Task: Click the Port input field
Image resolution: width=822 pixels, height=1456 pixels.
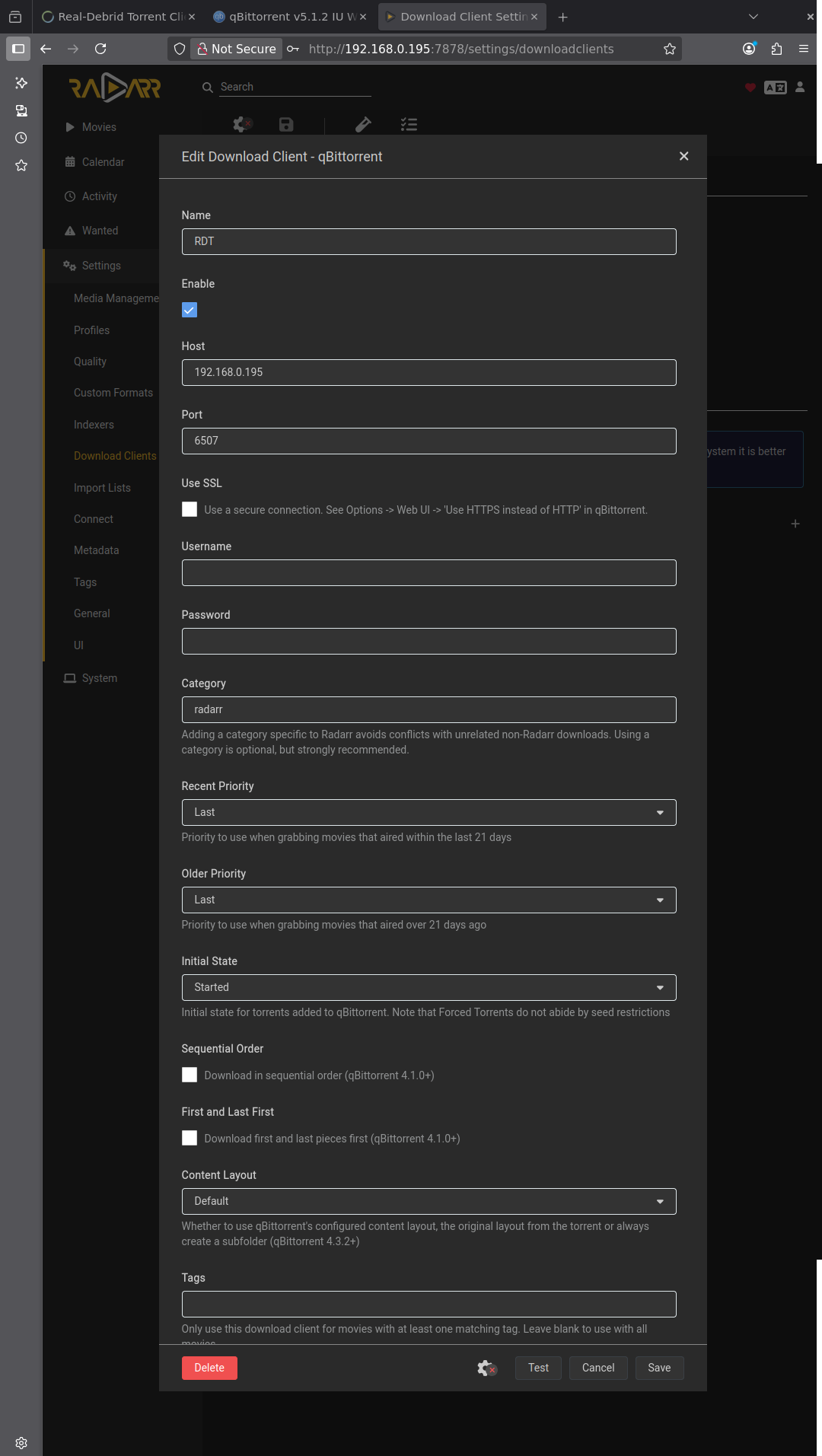Action: (x=429, y=441)
